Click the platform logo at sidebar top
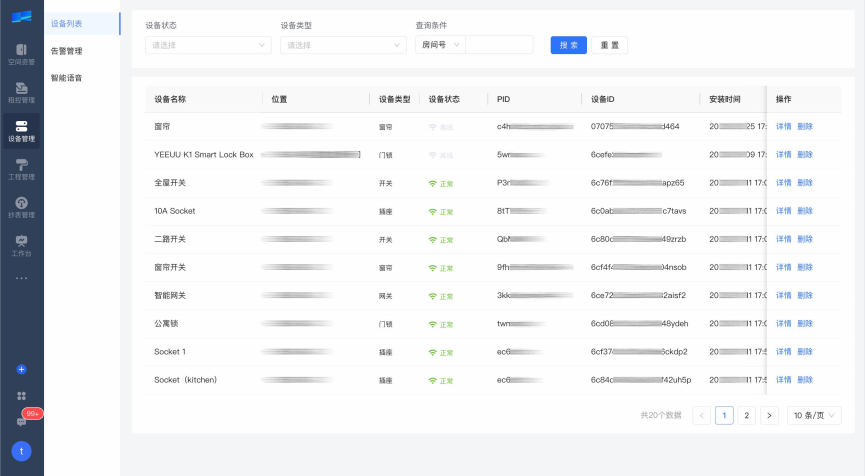 22,17
